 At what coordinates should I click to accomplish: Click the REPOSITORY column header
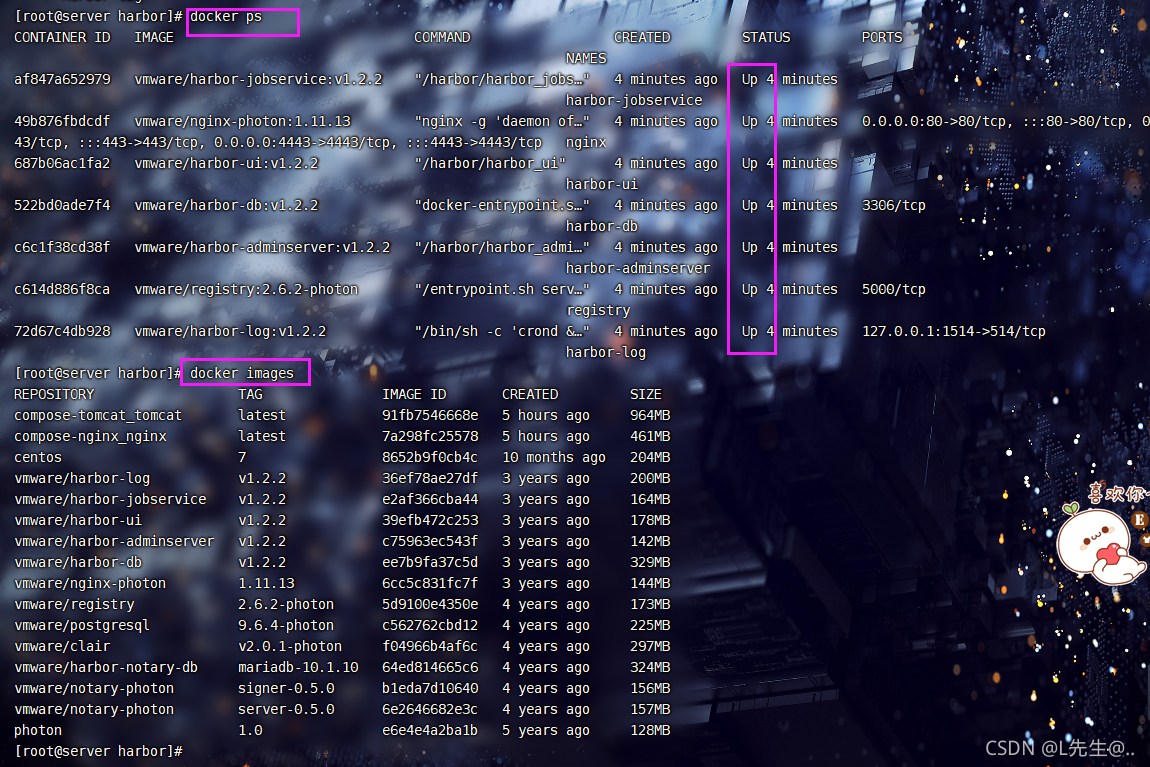(x=54, y=394)
